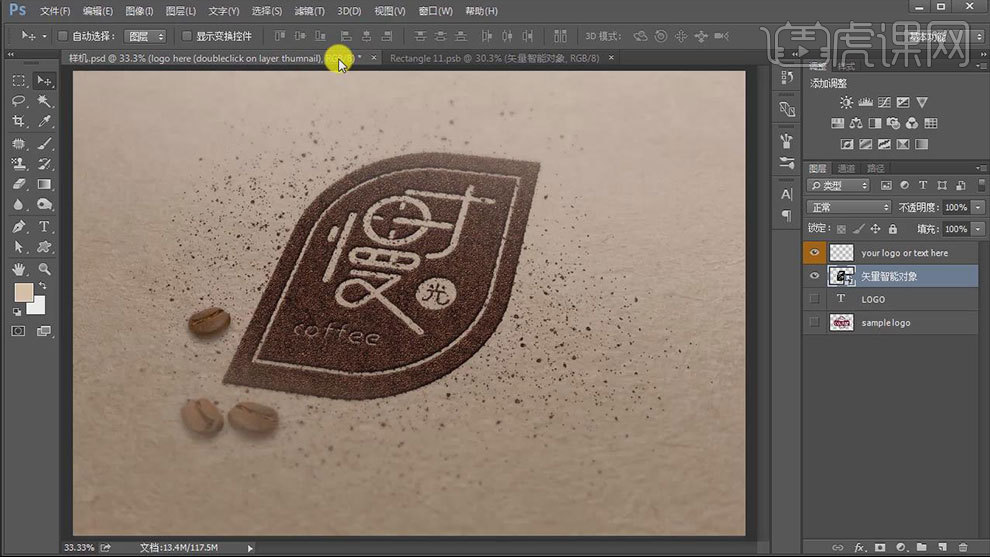Show the sample logo layer
The image size is (990, 557).
point(814,322)
